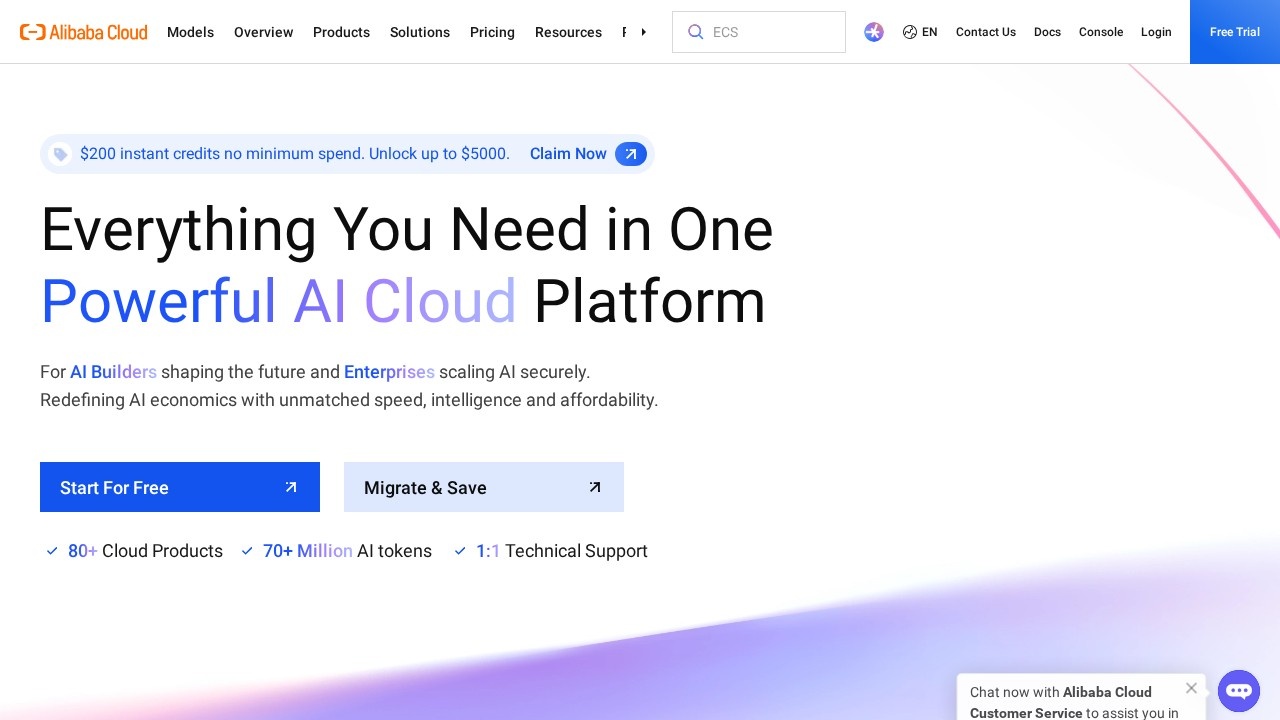Open the EN language selector

tap(920, 32)
